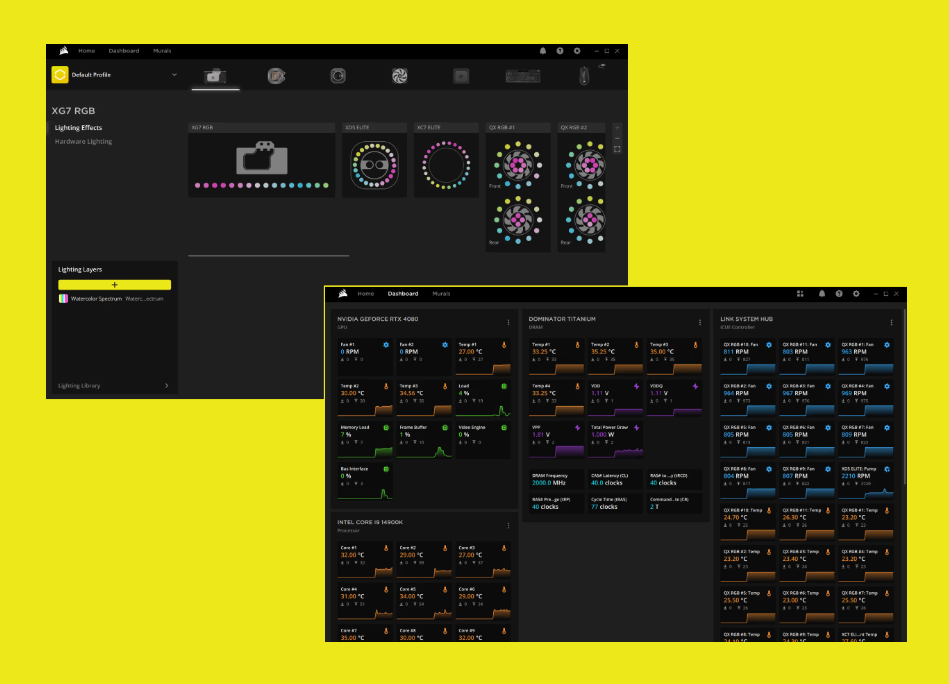Click the Core #1 thermometer icon
The image size is (949, 684).
point(386,548)
